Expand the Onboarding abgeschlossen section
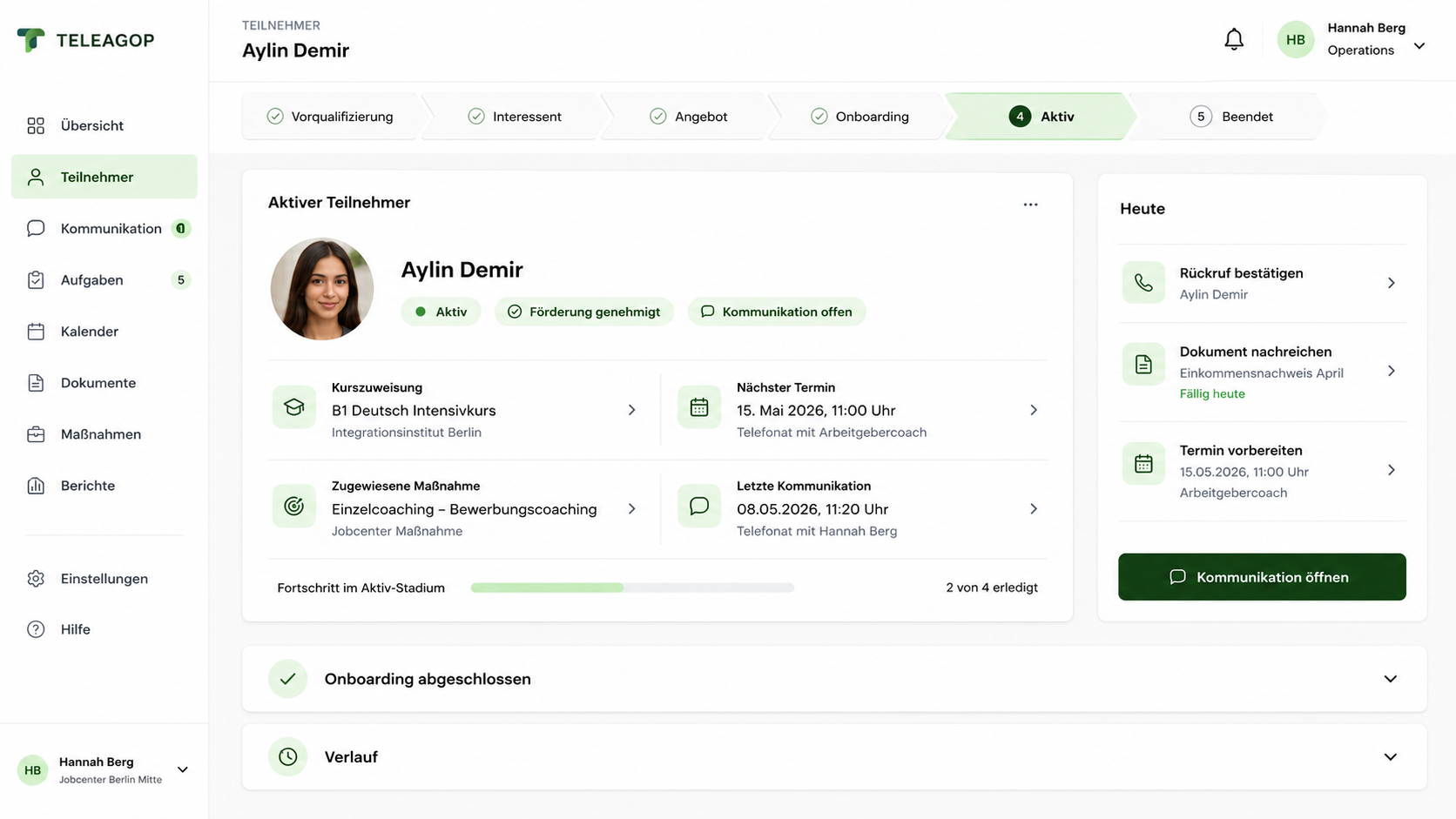The image size is (1456, 819). (x=1391, y=679)
